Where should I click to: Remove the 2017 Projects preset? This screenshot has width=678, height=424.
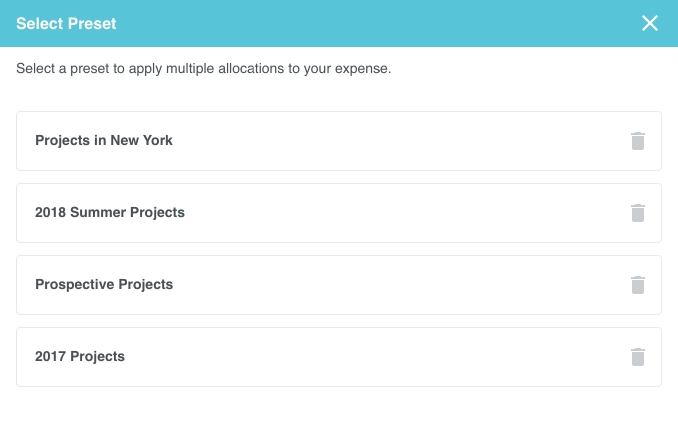(x=638, y=357)
